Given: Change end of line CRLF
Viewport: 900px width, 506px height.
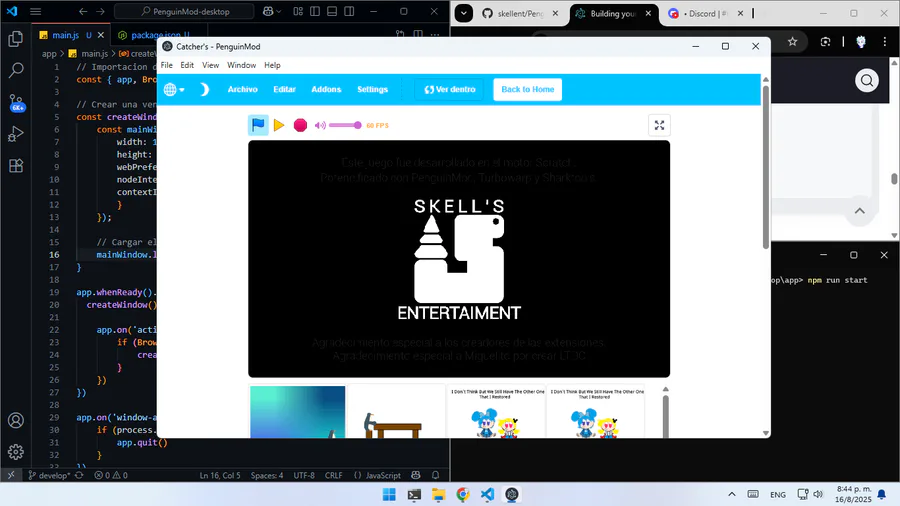Looking at the screenshot, I should [x=333, y=475].
